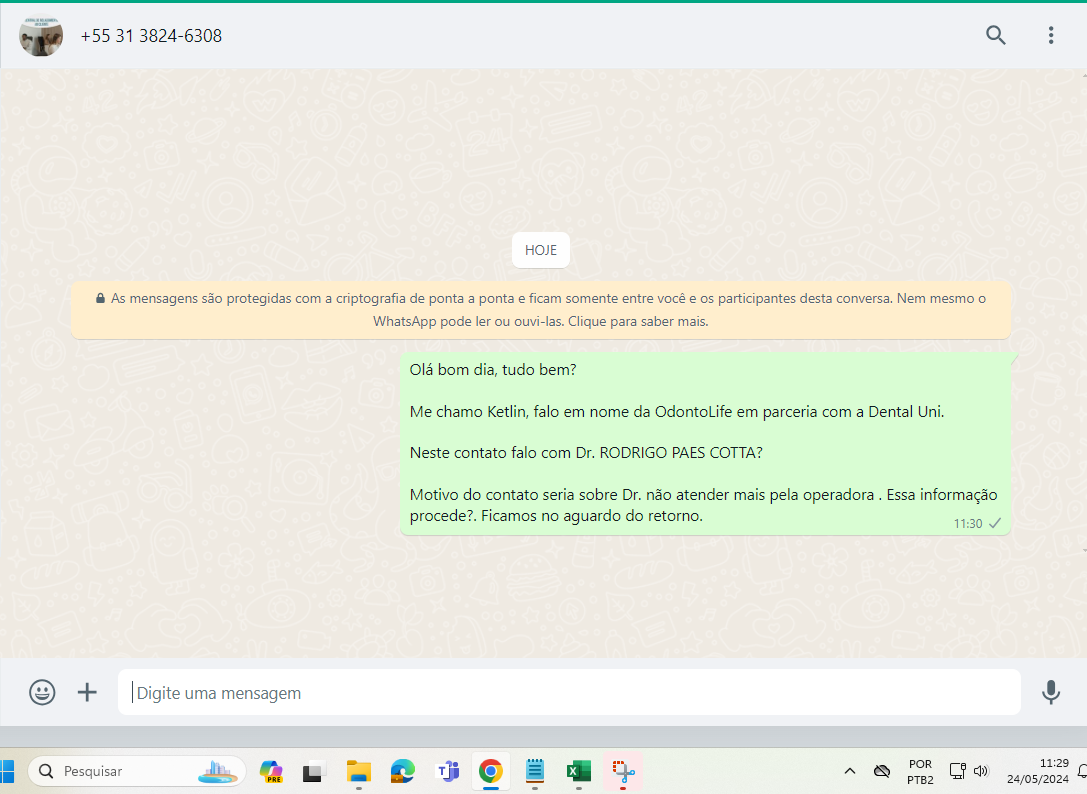This screenshot has width=1087, height=794.
Task: Open the emoji picker
Action: coord(42,692)
